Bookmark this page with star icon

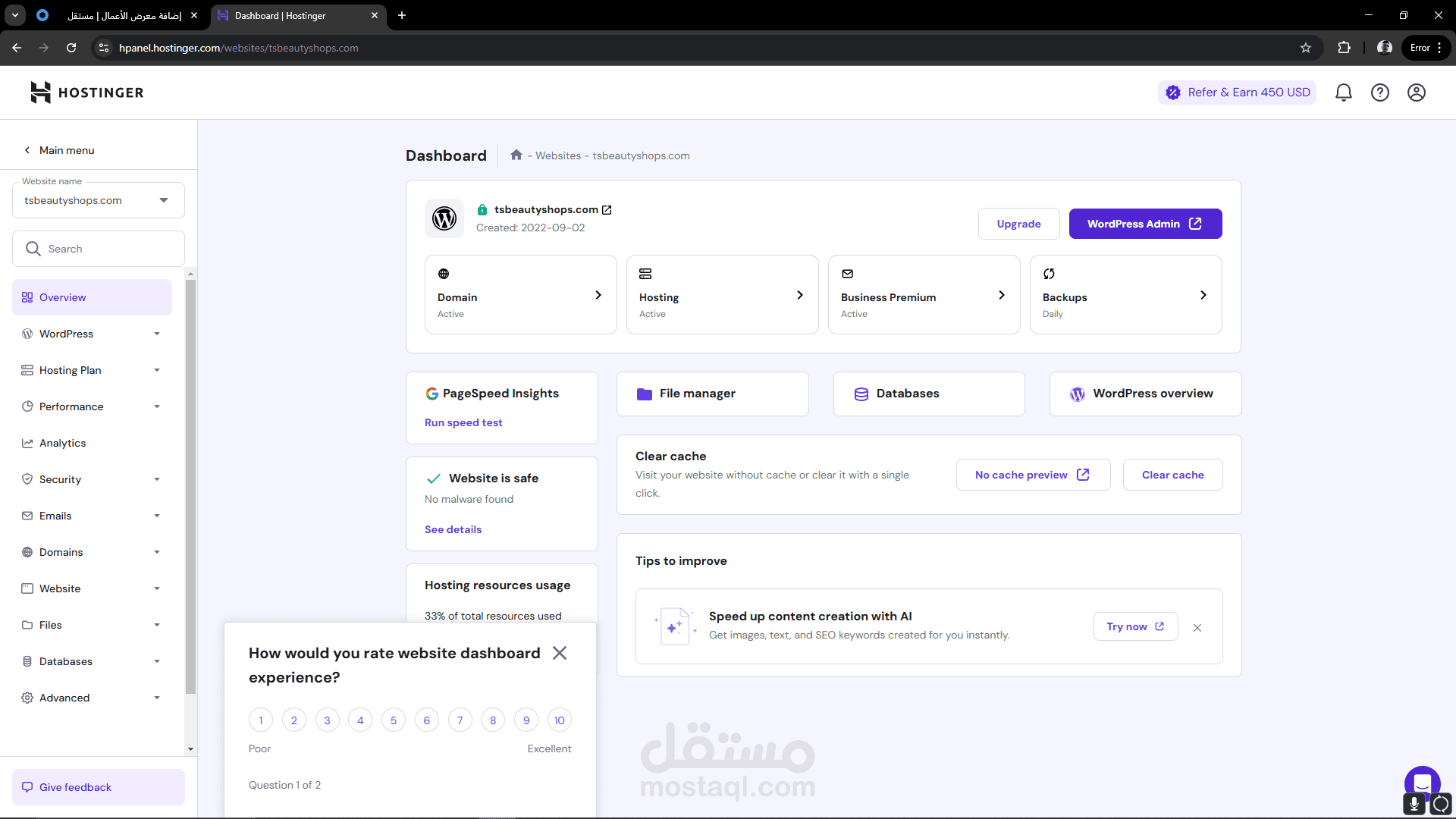coord(1305,48)
